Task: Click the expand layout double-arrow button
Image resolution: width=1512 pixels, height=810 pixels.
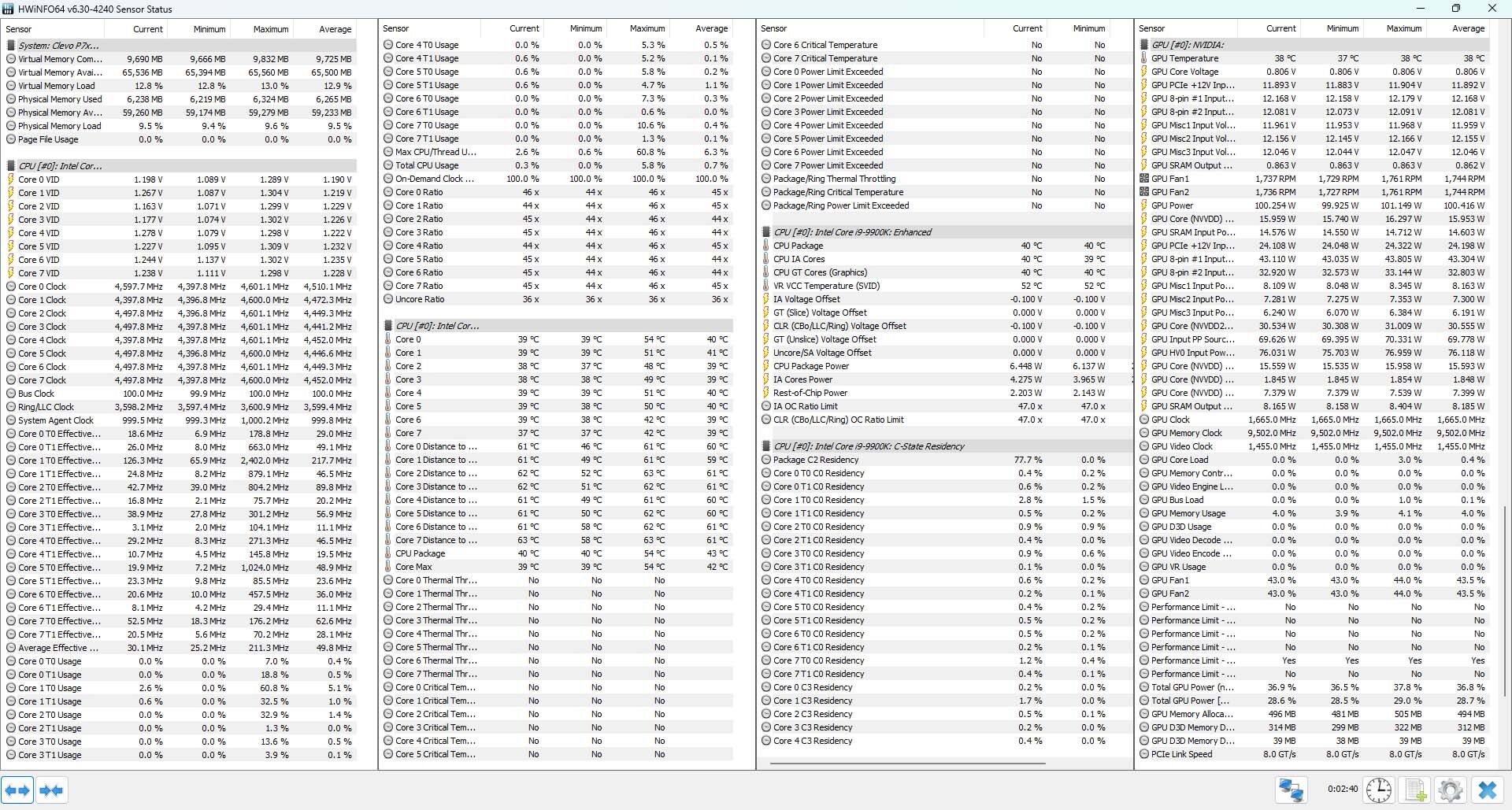Action: [x=17, y=790]
